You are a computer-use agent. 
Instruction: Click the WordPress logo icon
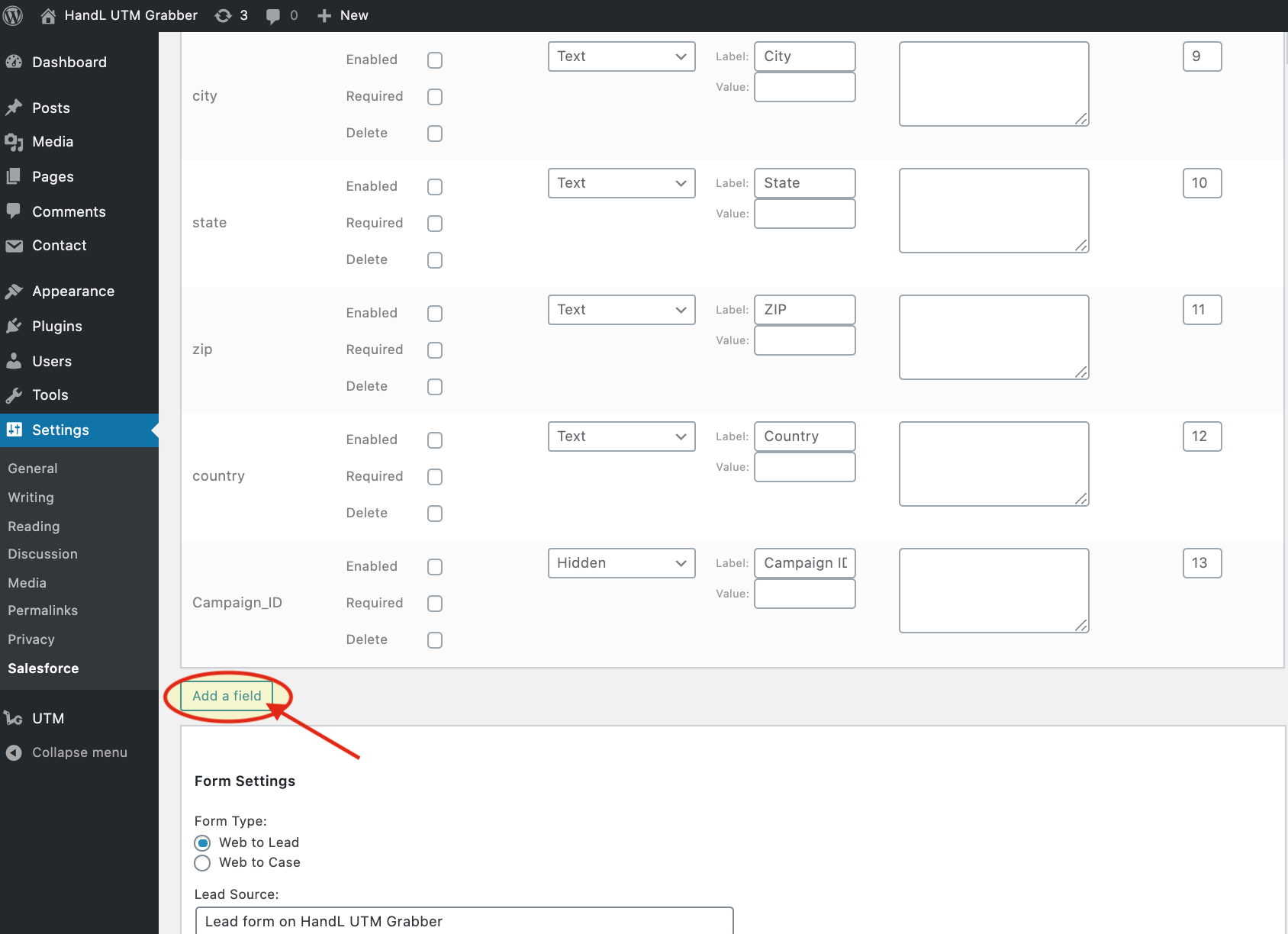[x=13, y=15]
